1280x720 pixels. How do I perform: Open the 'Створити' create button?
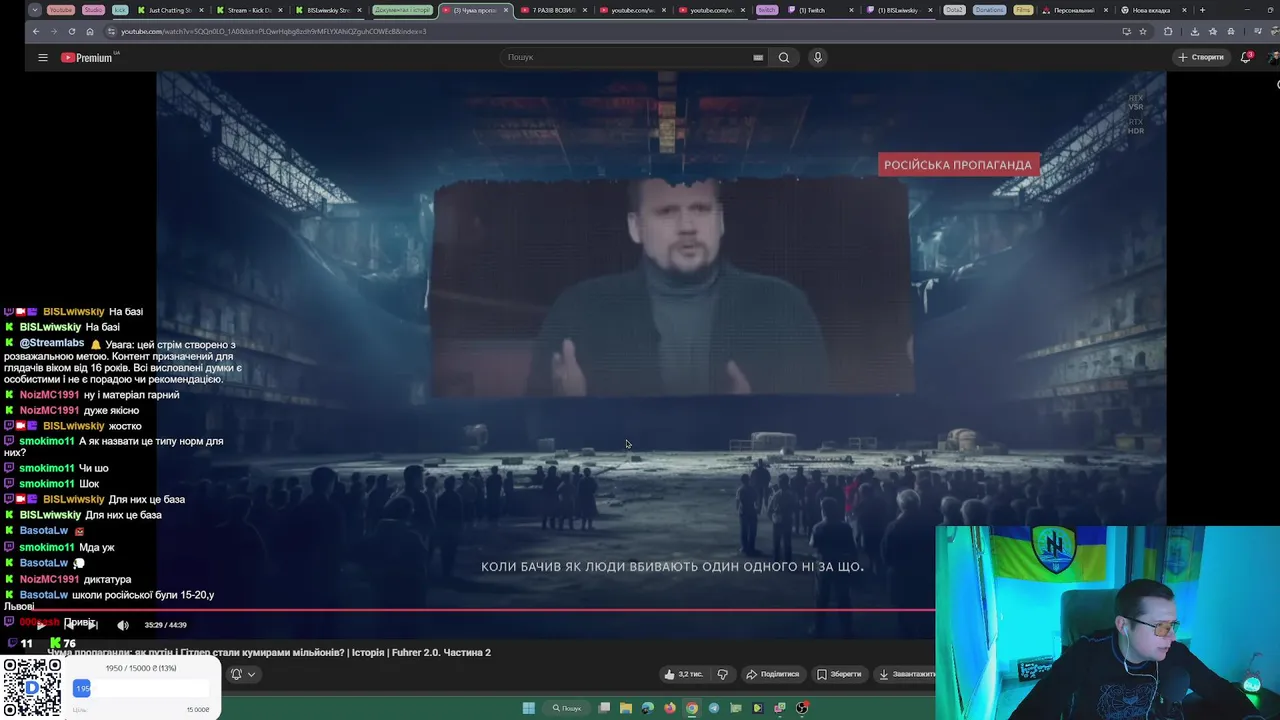pos(1201,57)
